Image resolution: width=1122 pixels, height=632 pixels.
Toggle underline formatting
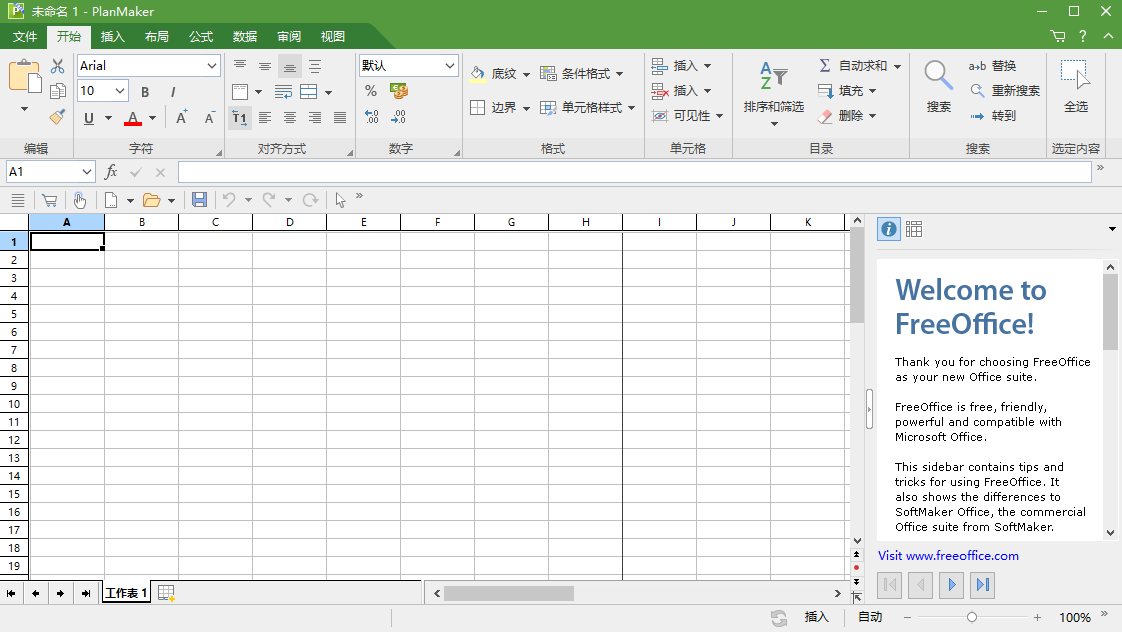point(89,118)
